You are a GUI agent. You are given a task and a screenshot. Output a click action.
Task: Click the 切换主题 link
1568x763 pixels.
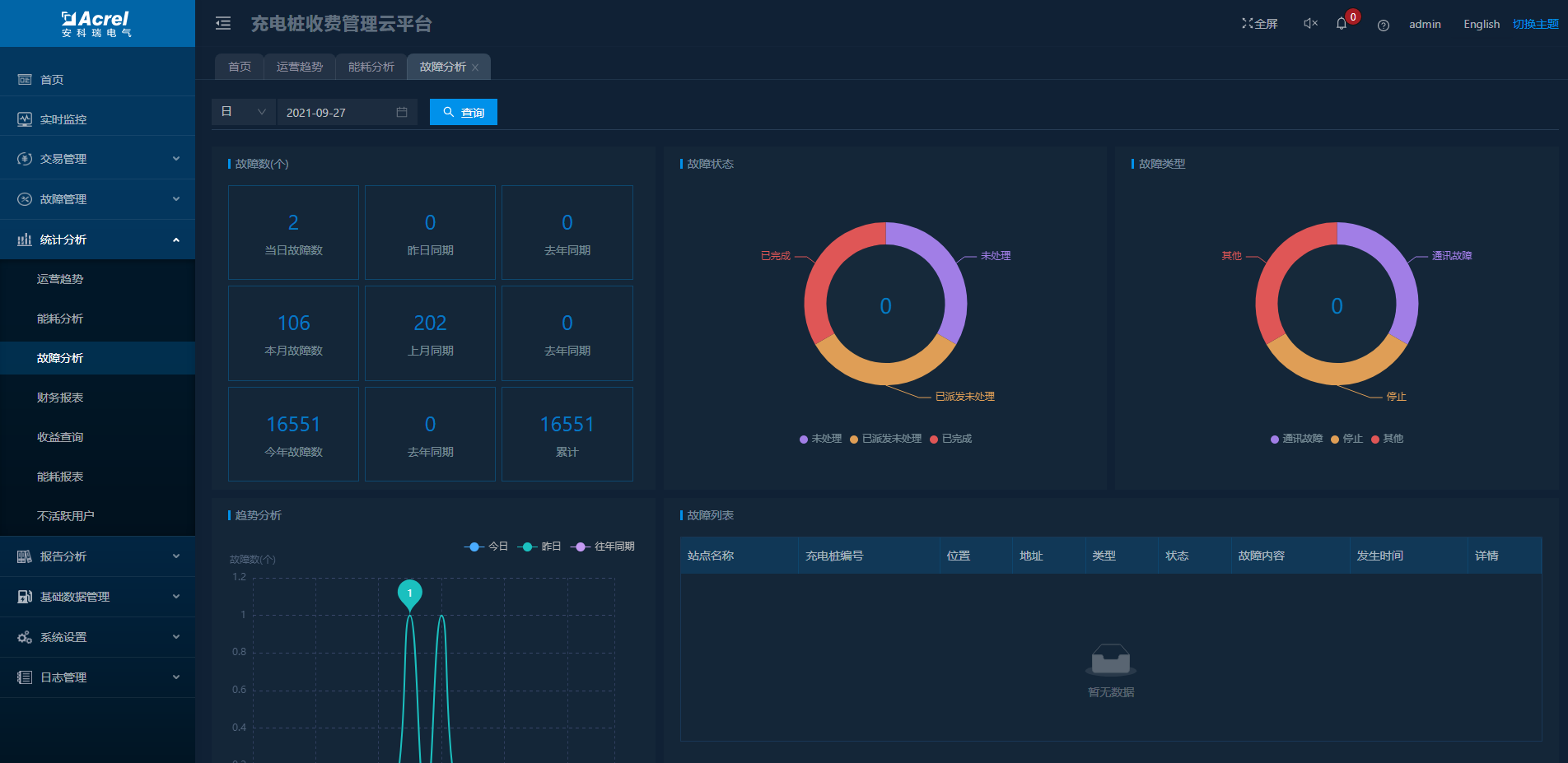1535,24
